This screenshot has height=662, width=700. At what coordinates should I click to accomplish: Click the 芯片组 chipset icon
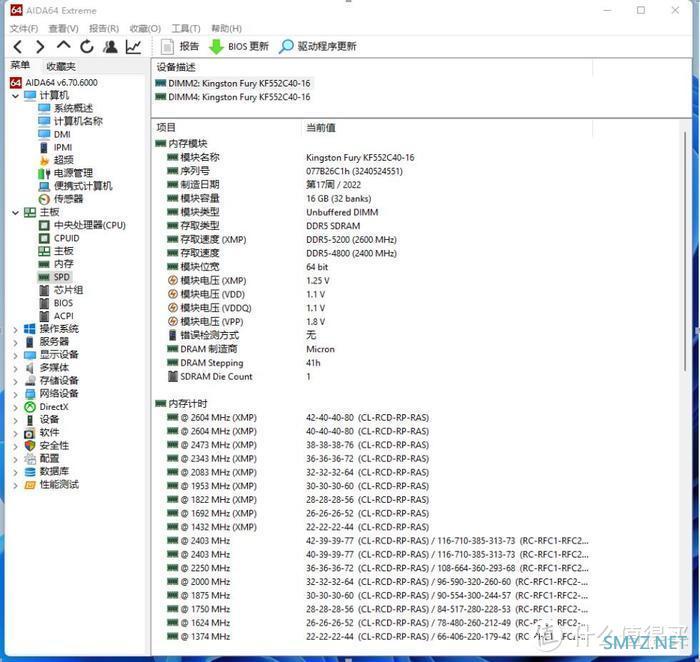[44, 290]
